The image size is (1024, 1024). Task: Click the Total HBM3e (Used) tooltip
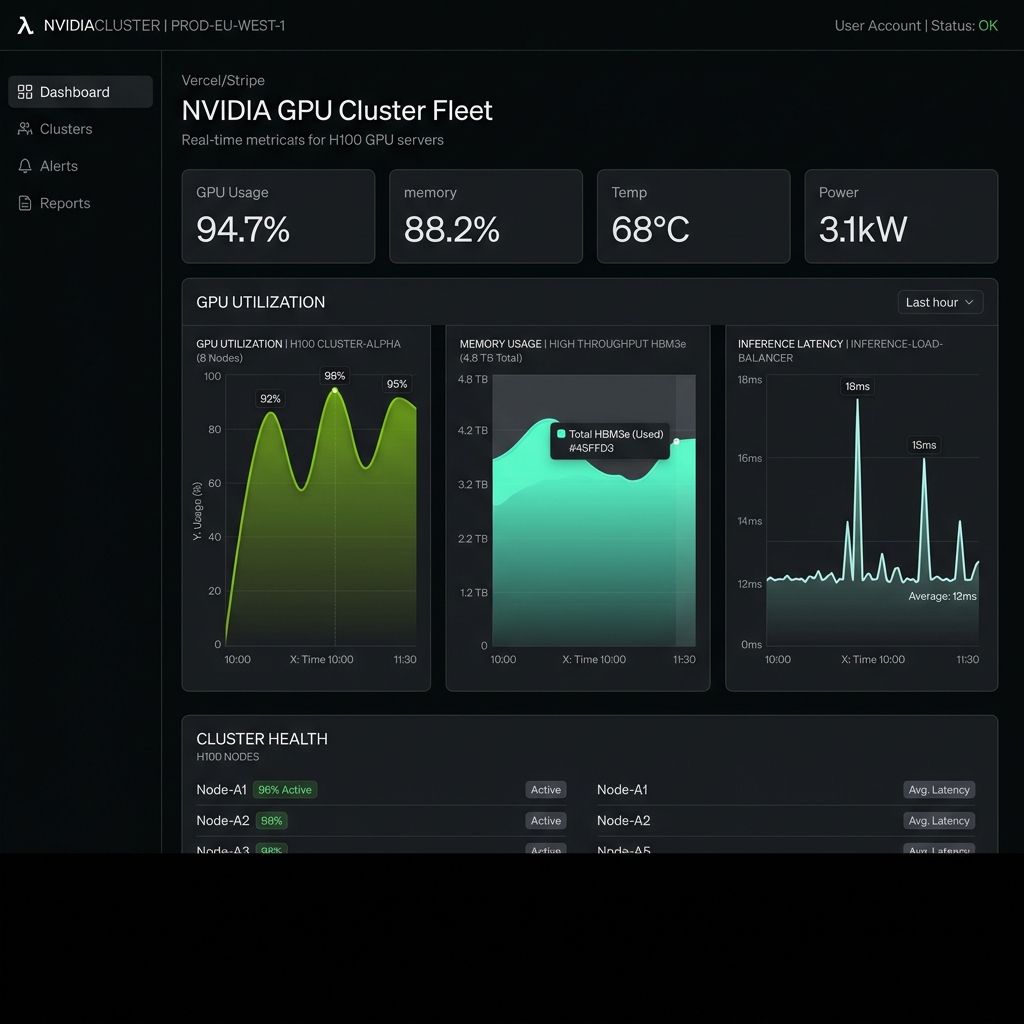coord(610,441)
